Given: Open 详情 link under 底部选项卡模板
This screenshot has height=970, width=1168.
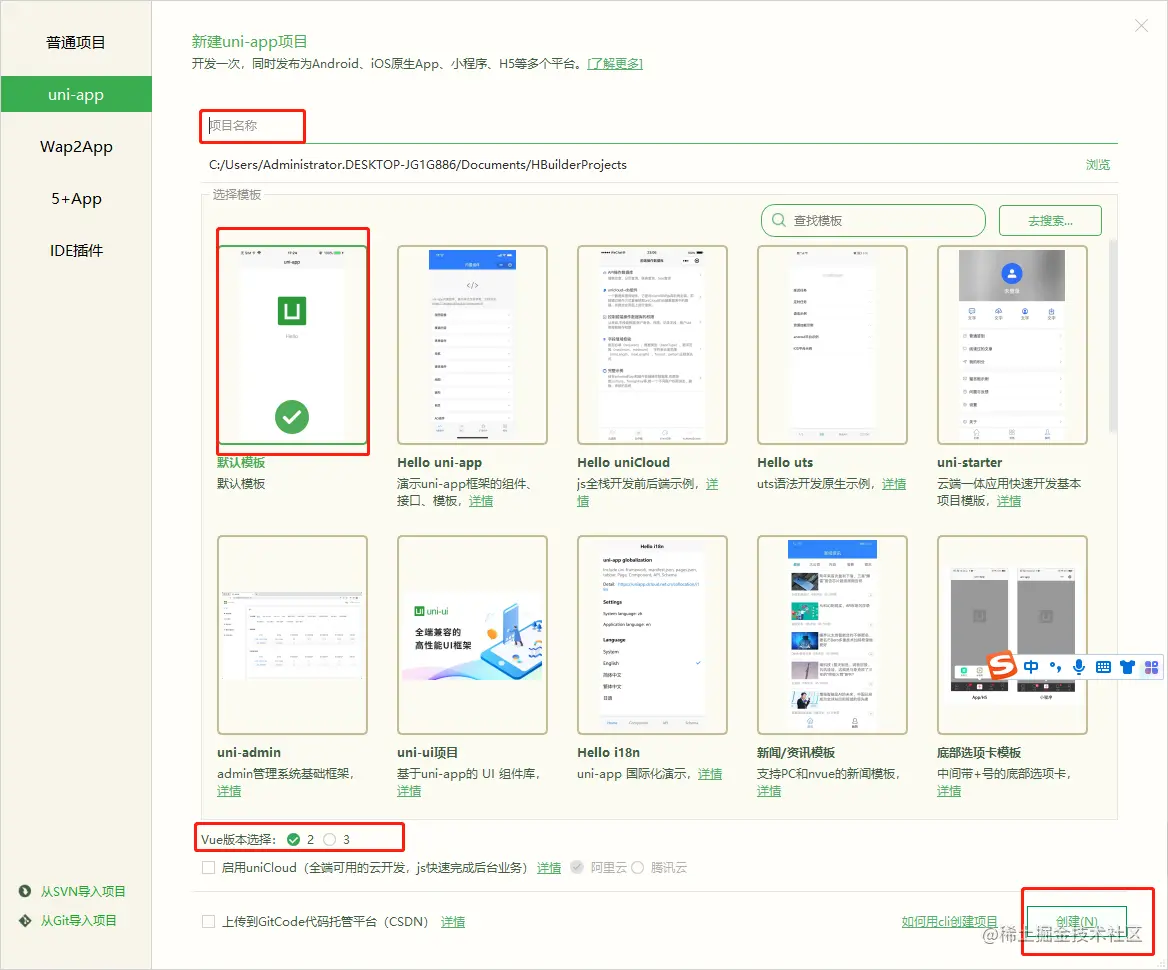Looking at the screenshot, I should [x=949, y=790].
